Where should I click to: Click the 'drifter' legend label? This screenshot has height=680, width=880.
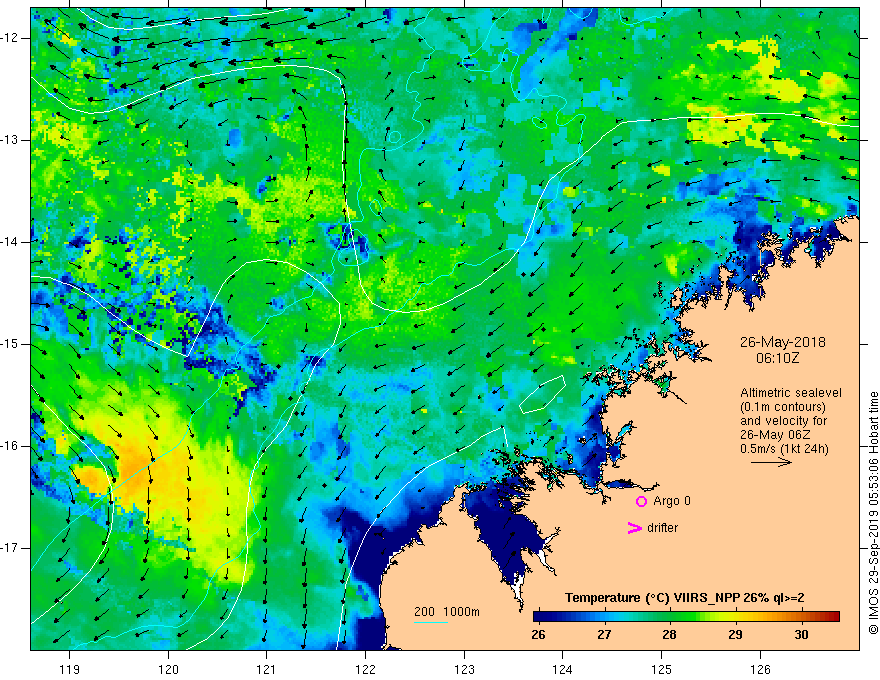click(662, 528)
